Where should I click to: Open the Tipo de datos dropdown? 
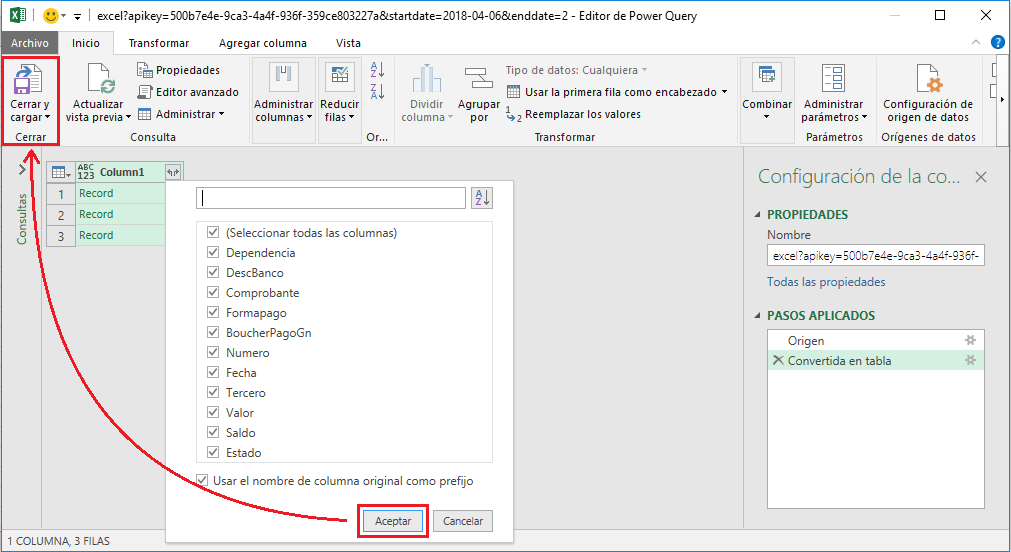pos(575,70)
